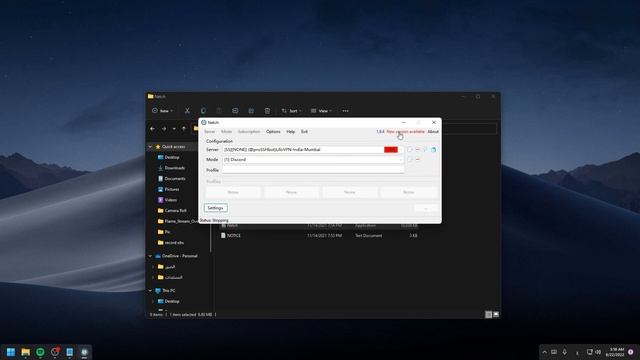The width and height of the screenshot is (640, 360).
Task: Click the Exit menu in Netch
Action: 304,132
